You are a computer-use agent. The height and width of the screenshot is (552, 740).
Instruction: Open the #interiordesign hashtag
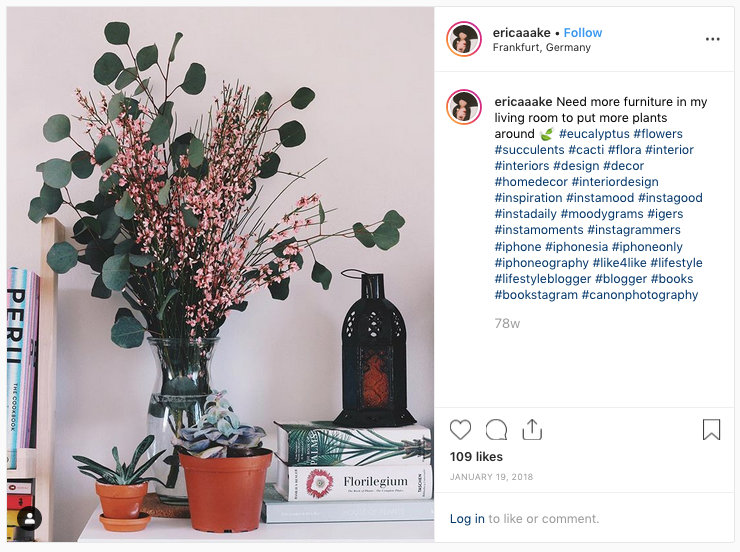[x=614, y=182]
